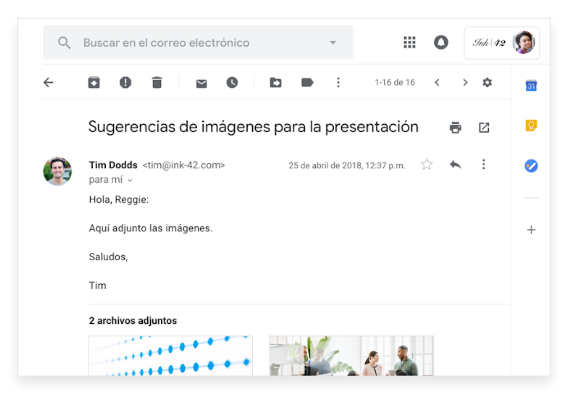
Task: Open more options for Tim's message
Action: [x=484, y=164]
